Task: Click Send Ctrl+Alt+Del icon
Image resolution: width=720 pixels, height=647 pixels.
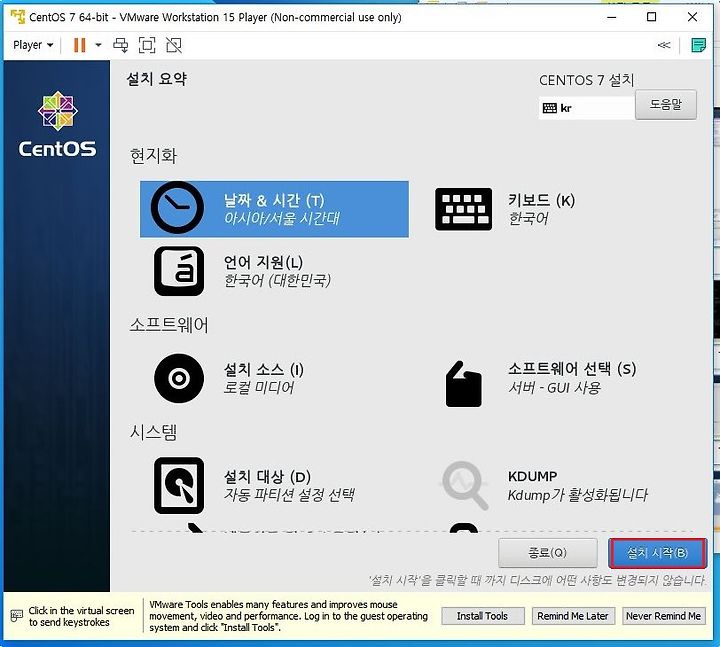Action: 120,45
